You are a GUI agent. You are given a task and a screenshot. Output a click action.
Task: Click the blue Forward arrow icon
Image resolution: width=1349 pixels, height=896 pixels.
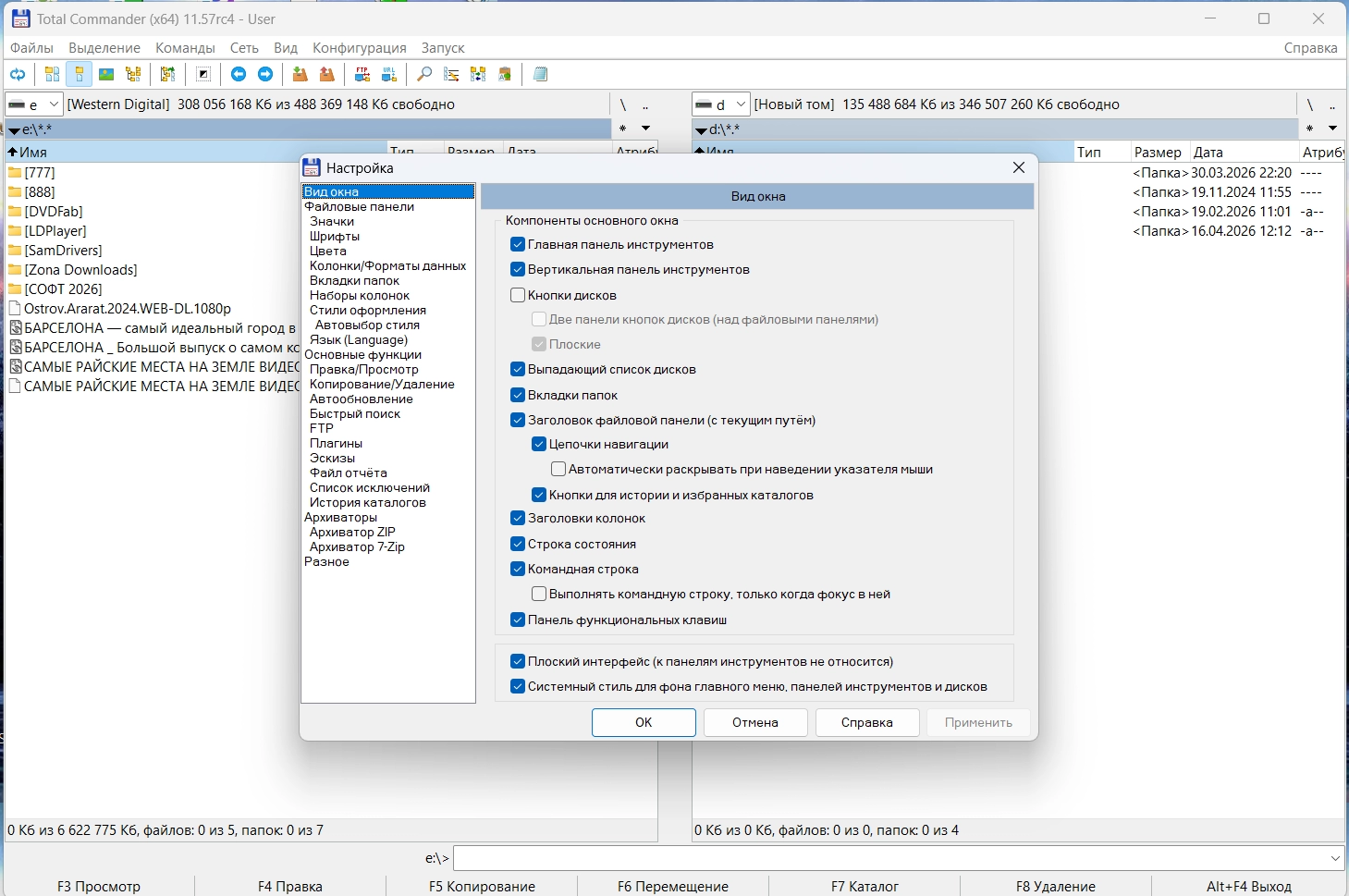pos(265,75)
